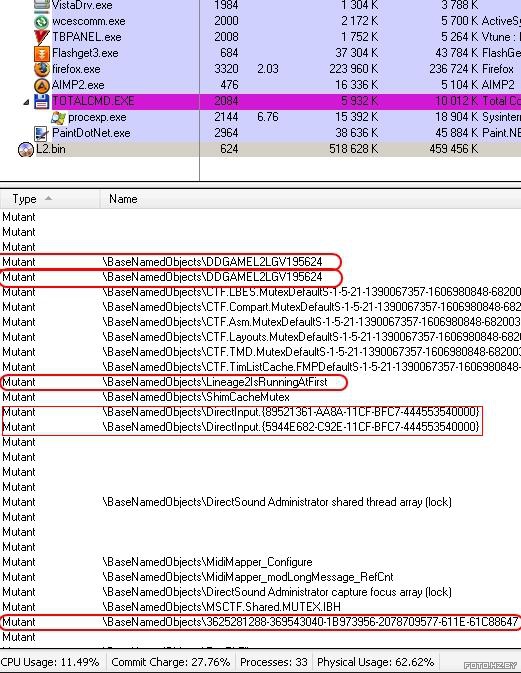Sort handles by Type column header
Screen dimensions: 521x673
pos(50,199)
